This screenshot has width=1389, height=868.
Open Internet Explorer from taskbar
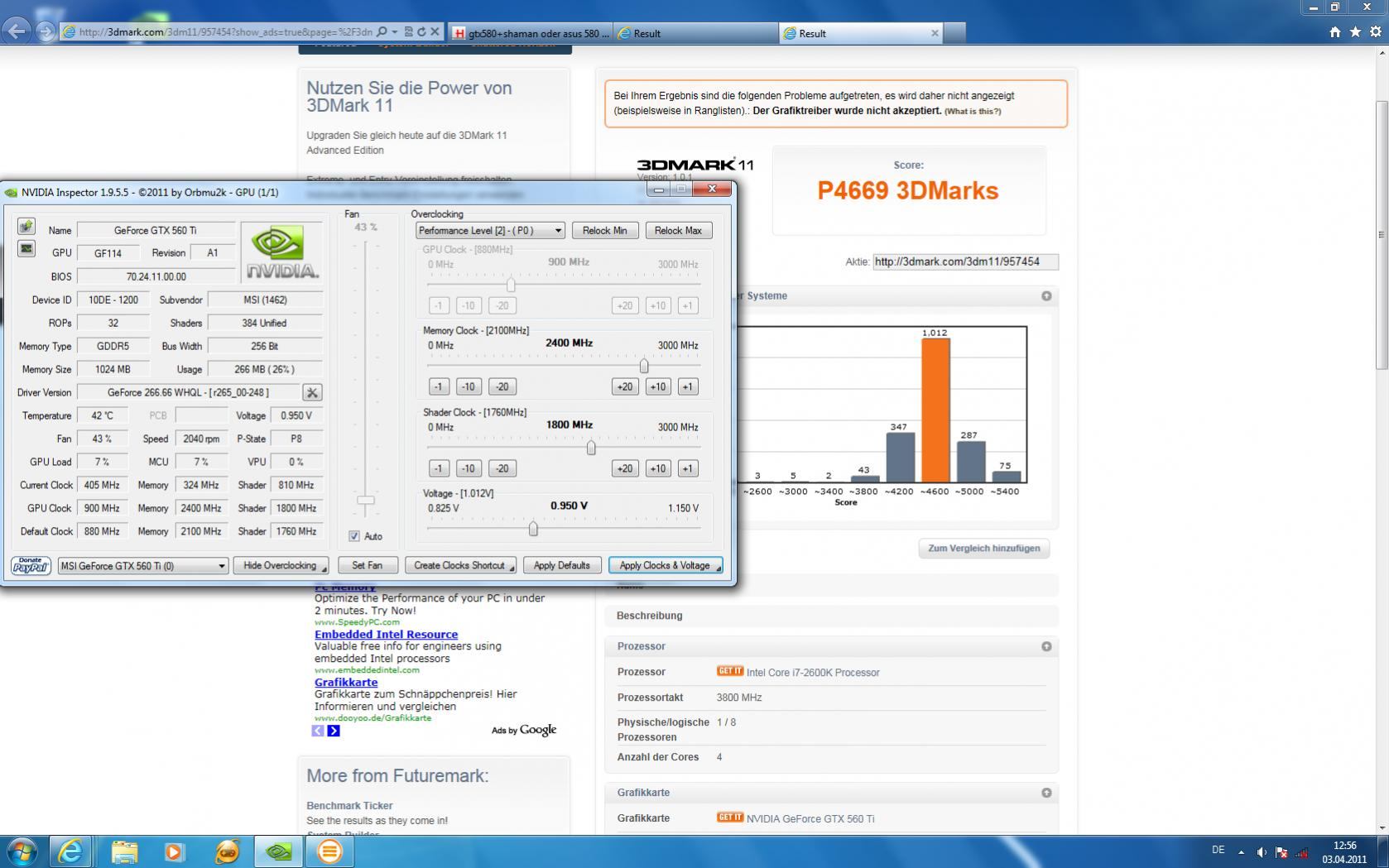point(71,851)
